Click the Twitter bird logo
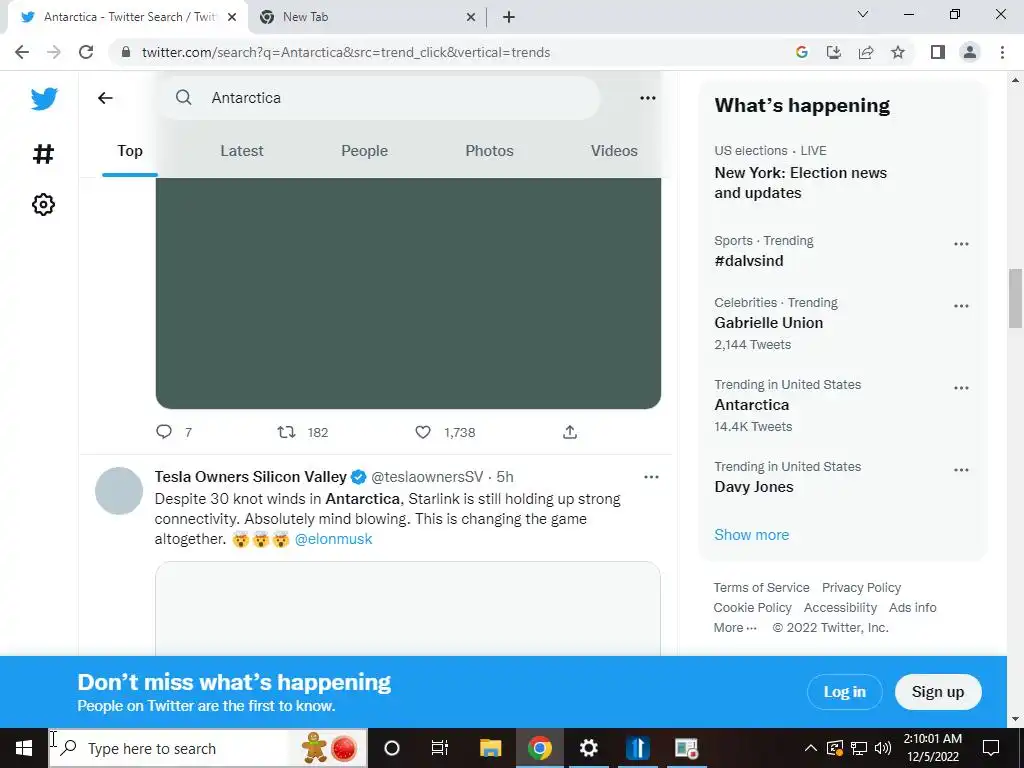The image size is (1024, 768). click(x=44, y=99)
